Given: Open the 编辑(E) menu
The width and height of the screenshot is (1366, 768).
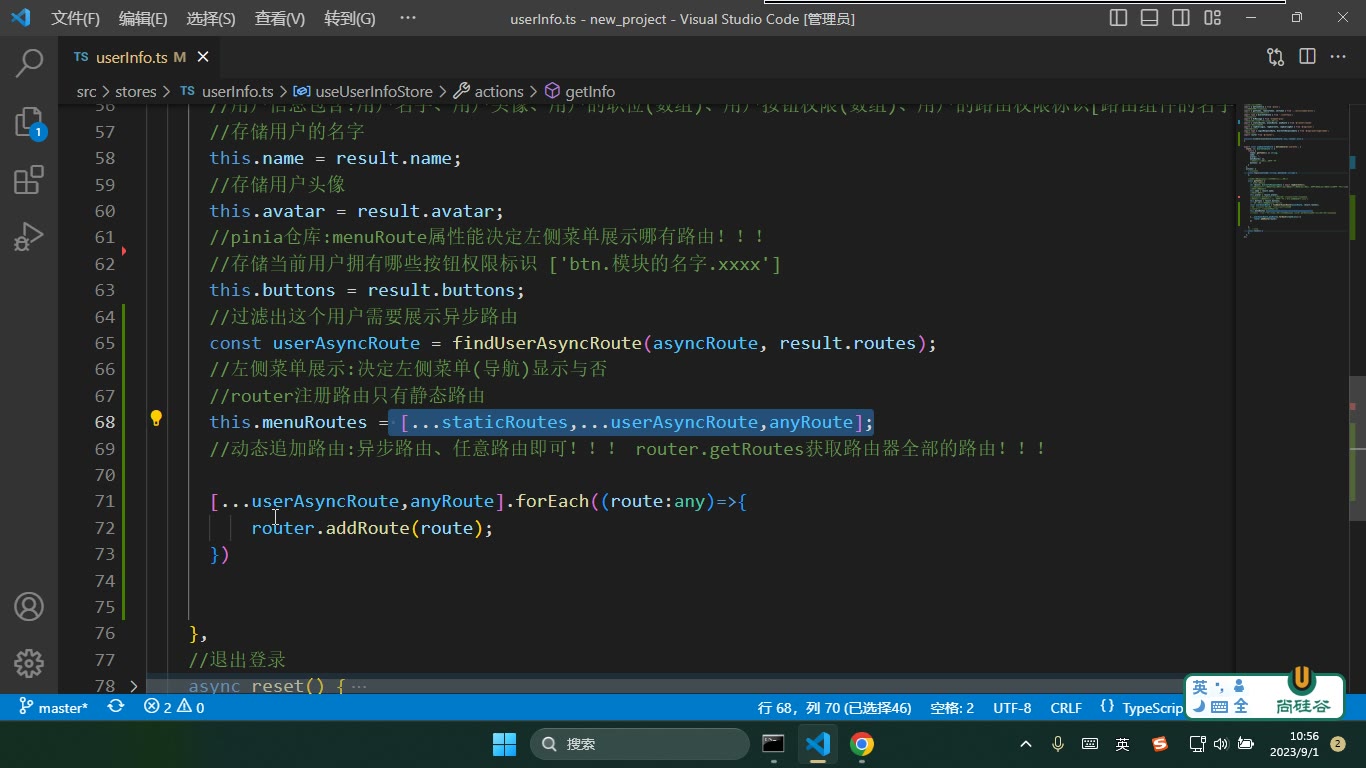Looking at the screenshot, I should pos(143,18).
